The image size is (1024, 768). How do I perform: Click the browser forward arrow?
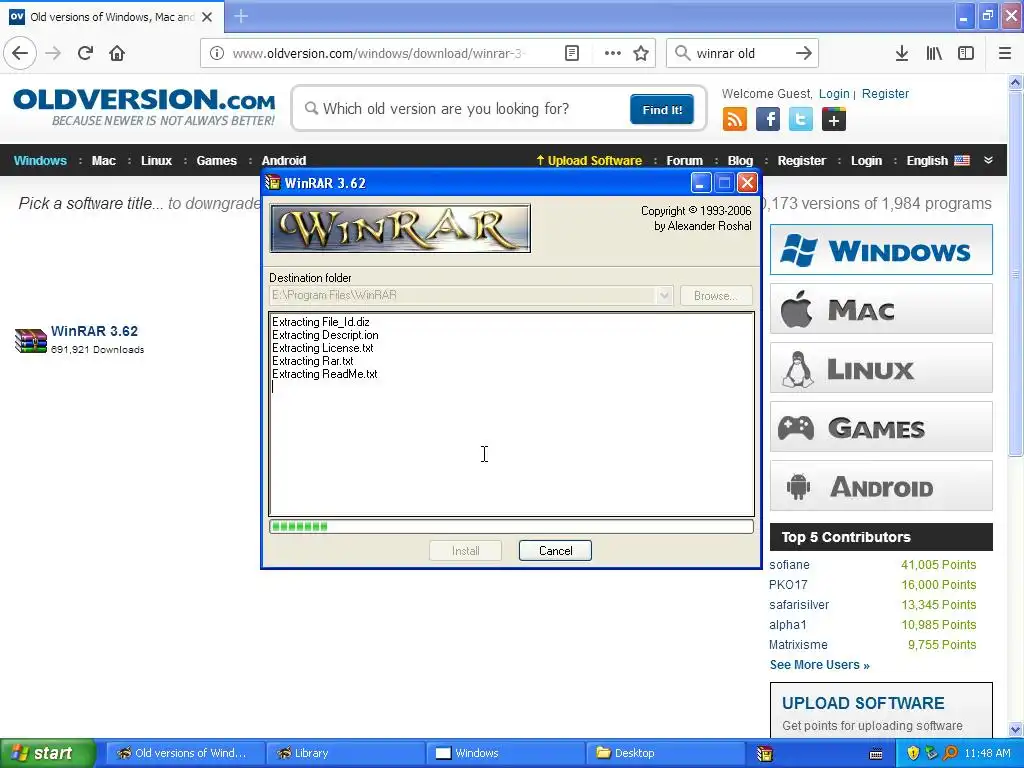point(53,53)
